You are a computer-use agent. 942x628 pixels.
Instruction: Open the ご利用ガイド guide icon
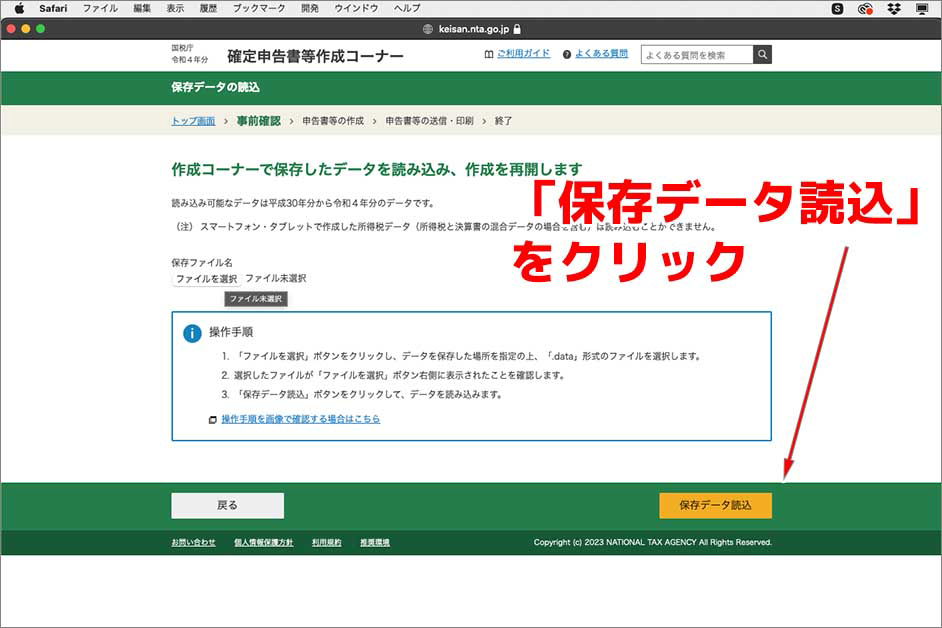coord(488,54)
